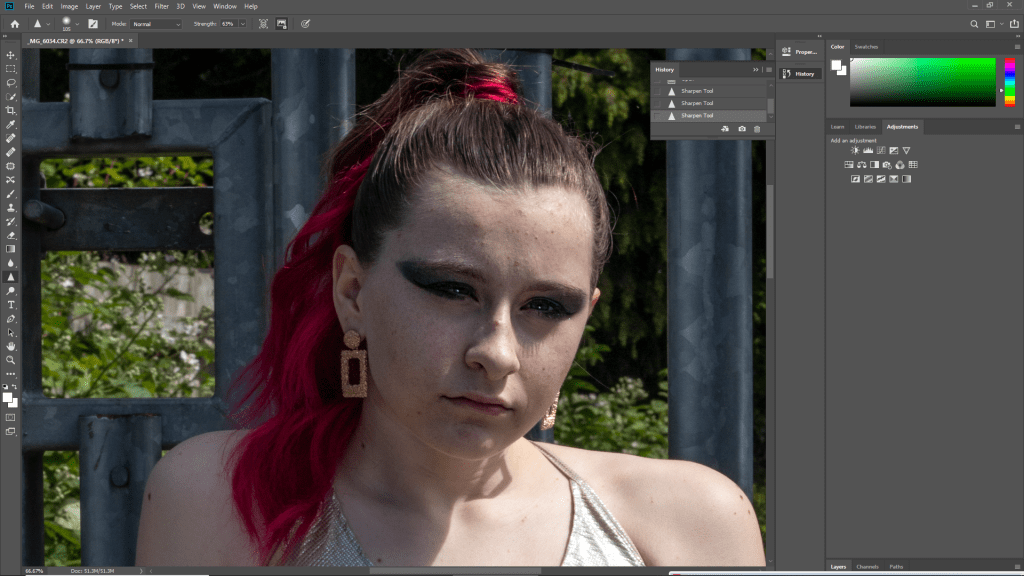Select the Move tool
The height and width of the screenshot is (576, 1024).
pos(11,55)
